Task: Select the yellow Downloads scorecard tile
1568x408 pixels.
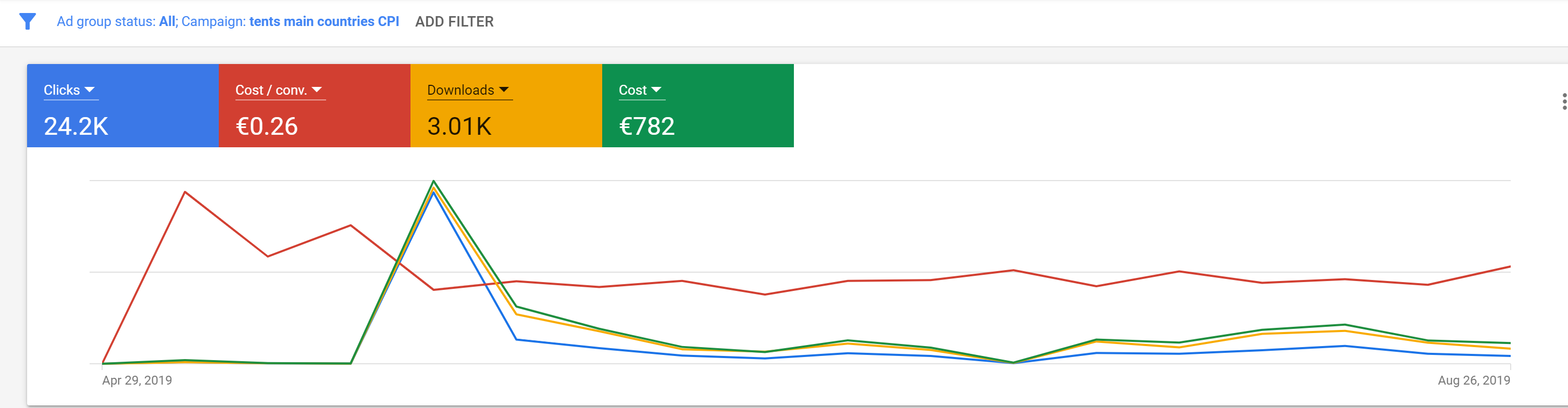Action: point(506,105)
